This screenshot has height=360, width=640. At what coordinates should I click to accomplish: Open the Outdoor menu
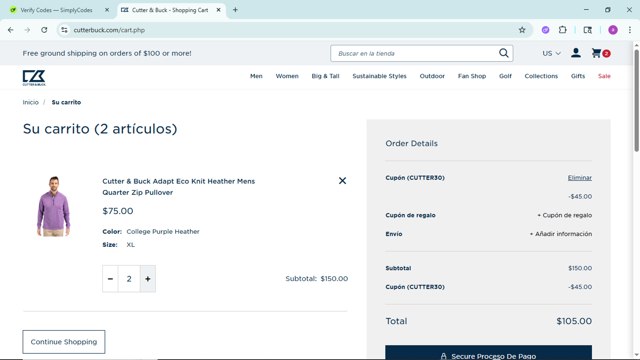(432, 76)
